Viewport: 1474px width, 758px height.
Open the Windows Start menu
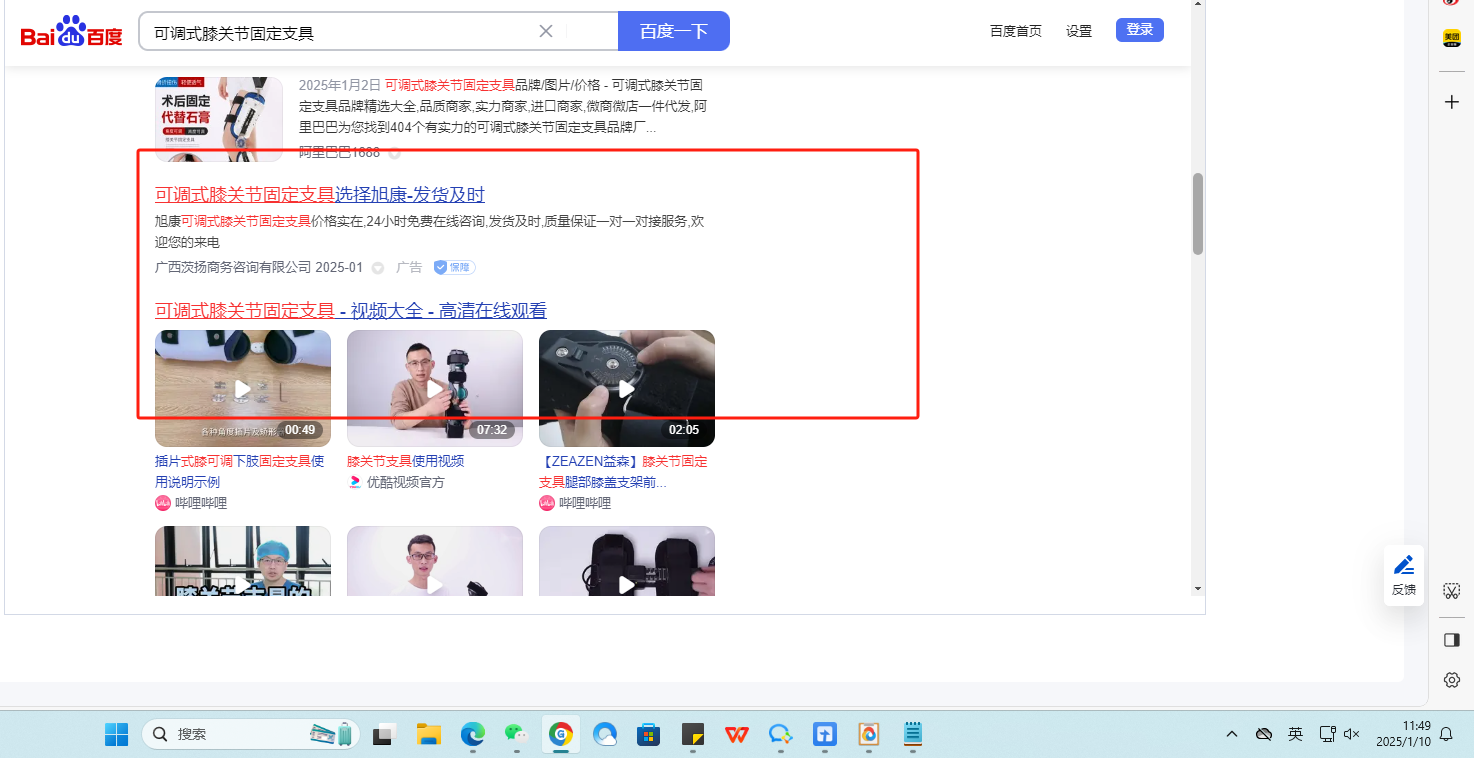pyautogui.click(x=117, y=734)
